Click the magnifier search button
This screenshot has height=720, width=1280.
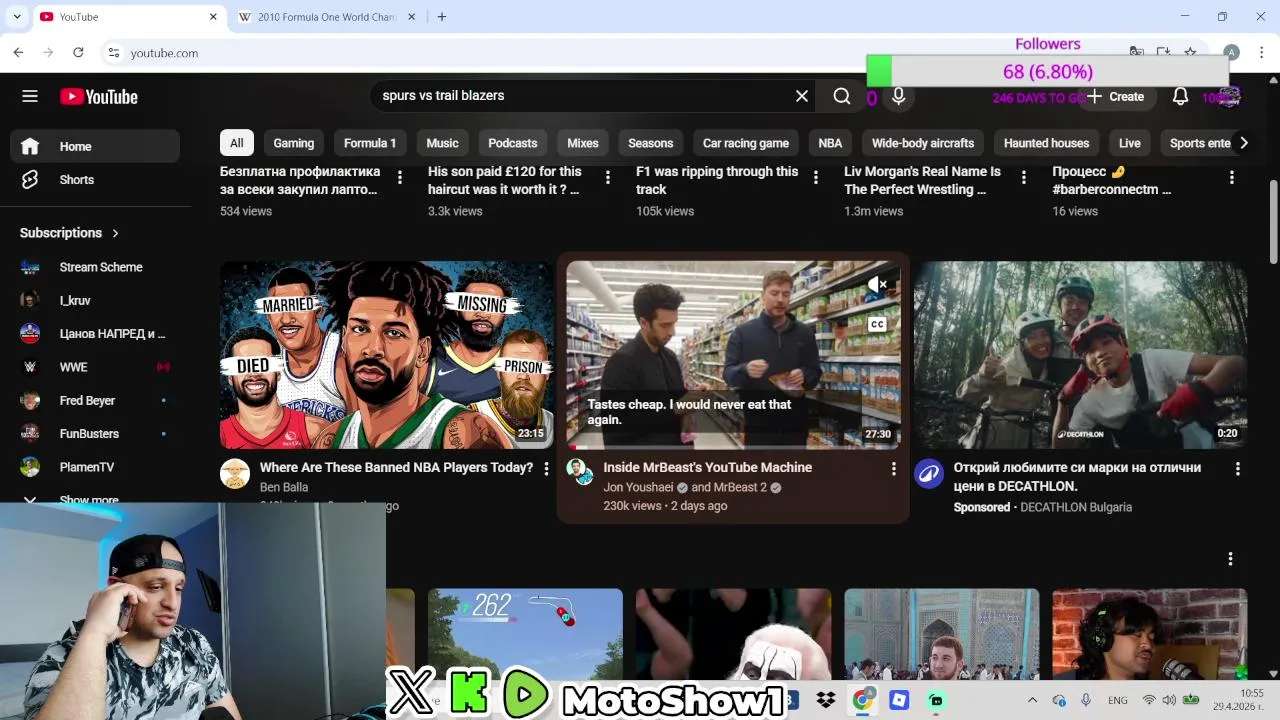click(x=842, y=96)
